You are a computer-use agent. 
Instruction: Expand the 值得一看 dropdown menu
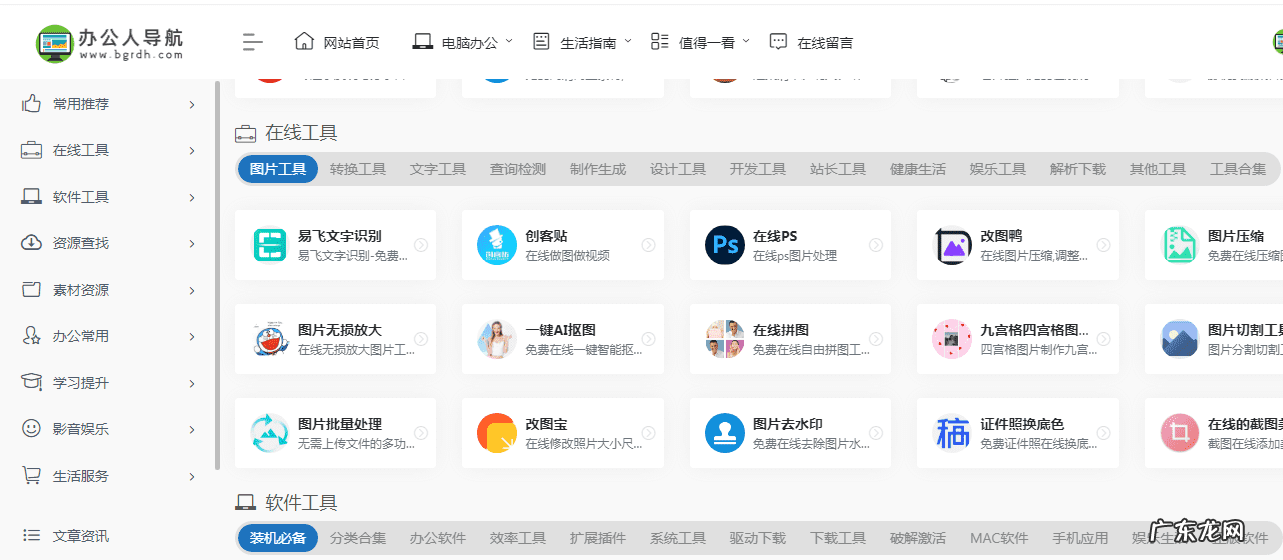click(746, 41)
